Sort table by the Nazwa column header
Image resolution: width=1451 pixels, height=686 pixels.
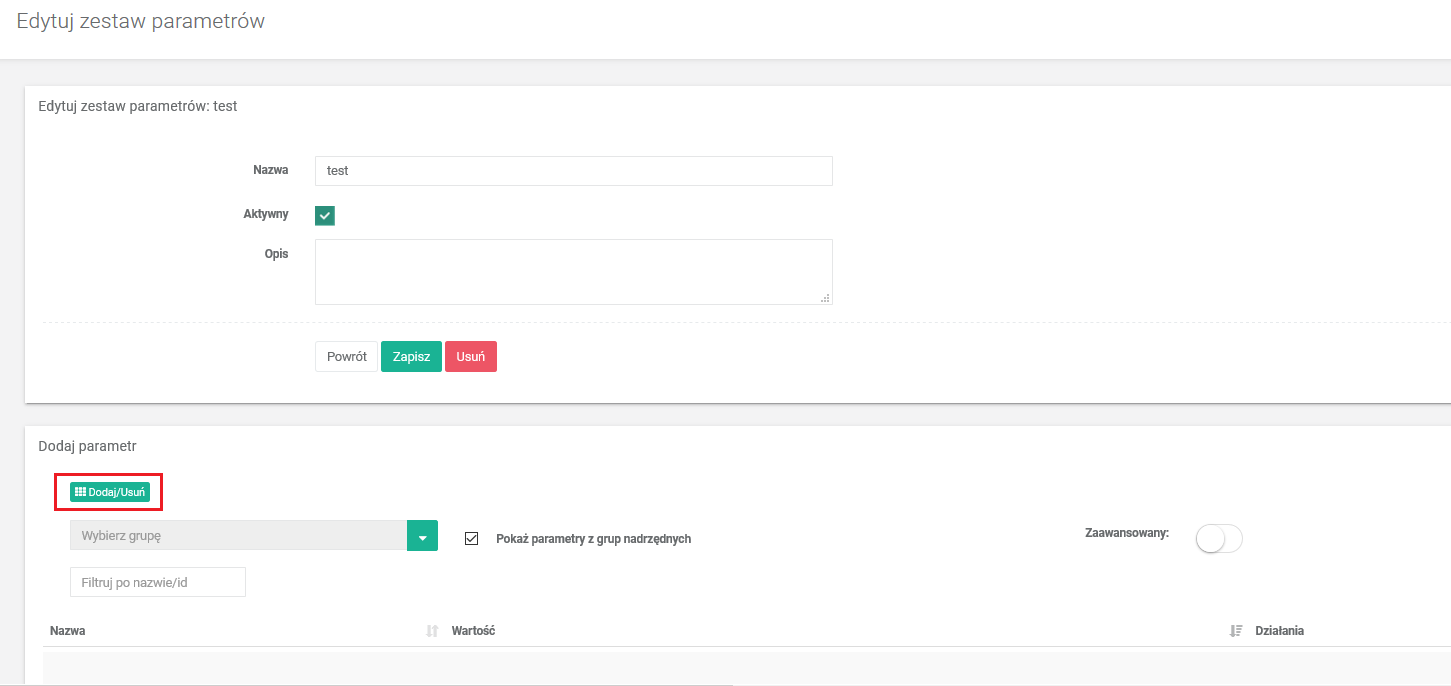click(x=68, y=631)
